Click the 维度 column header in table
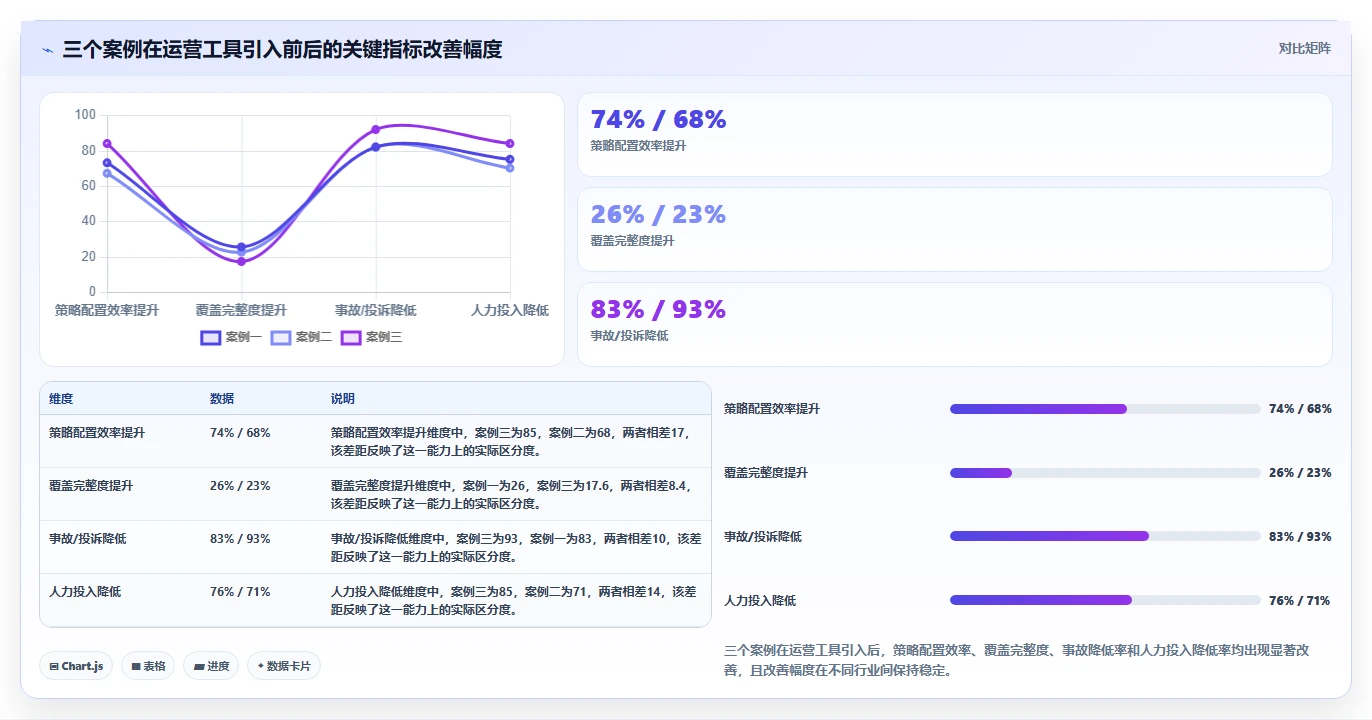Image resolution: width=1372 pixels, height=720 pixels. pos(61,398)
